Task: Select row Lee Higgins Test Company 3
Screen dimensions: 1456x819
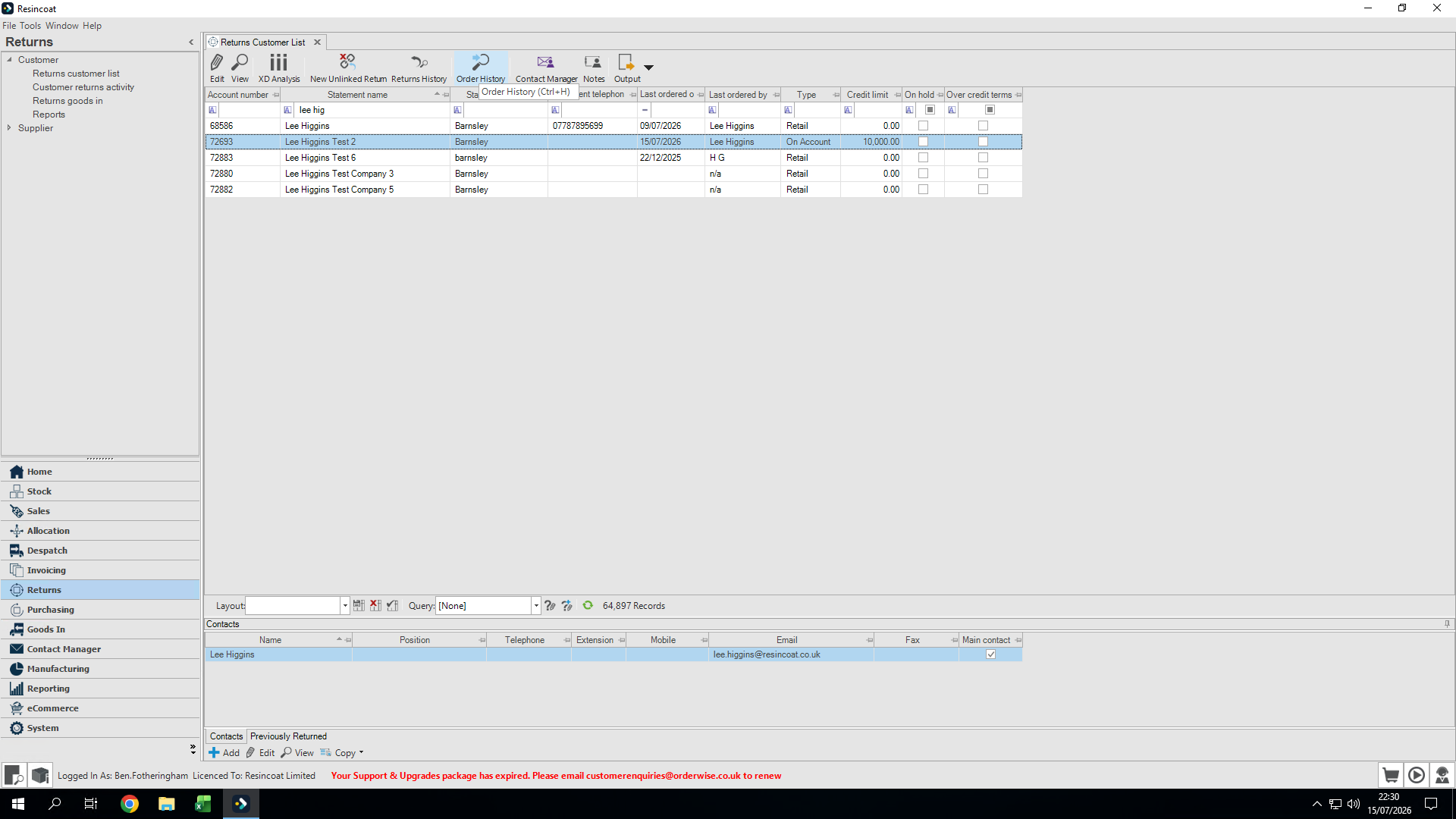Action: [613, 174]
